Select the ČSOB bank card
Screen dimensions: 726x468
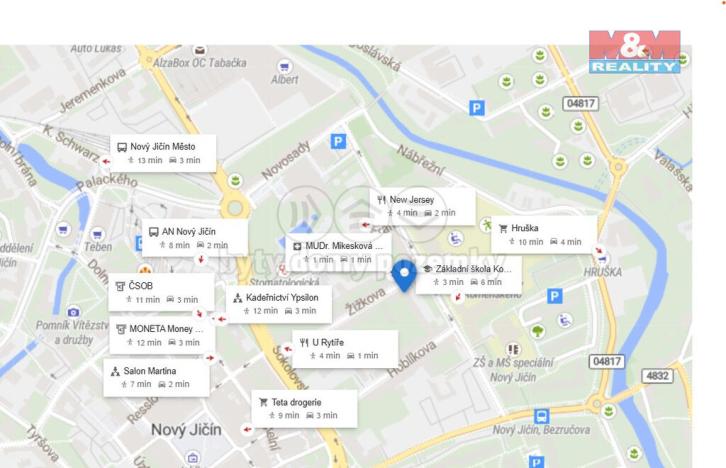coord(161,292)
